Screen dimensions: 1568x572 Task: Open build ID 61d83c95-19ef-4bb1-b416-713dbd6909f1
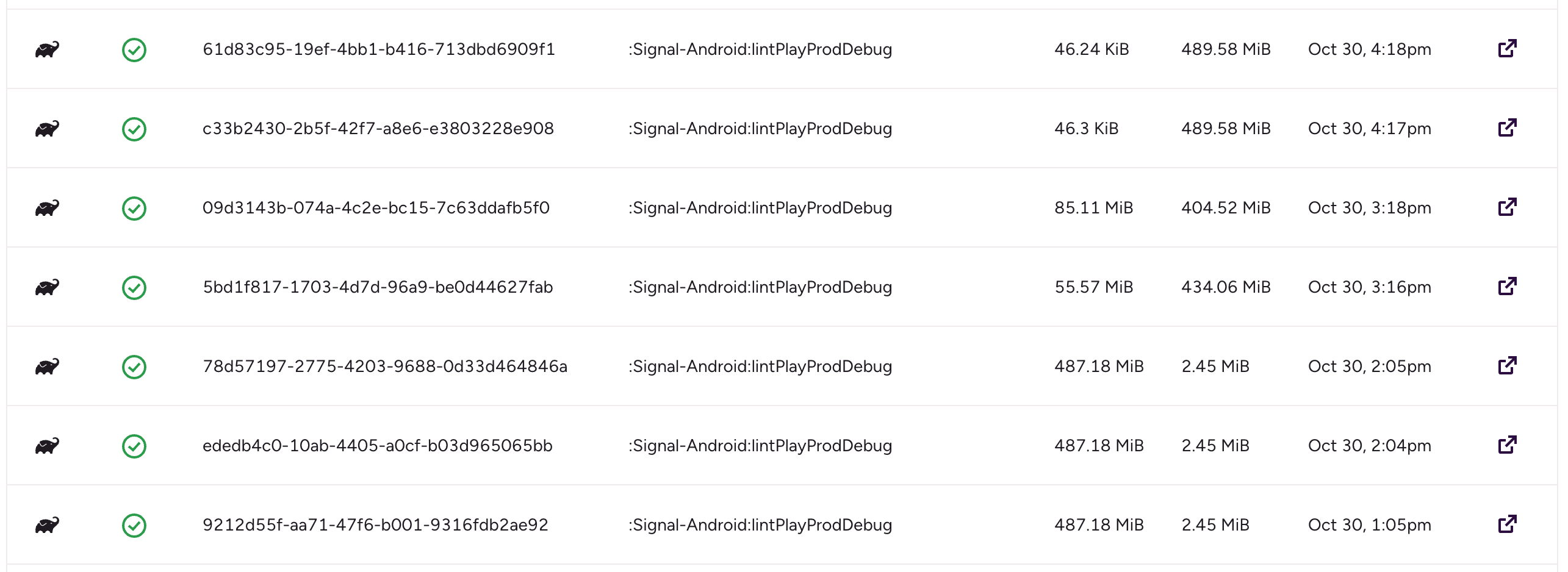(378, 49)
